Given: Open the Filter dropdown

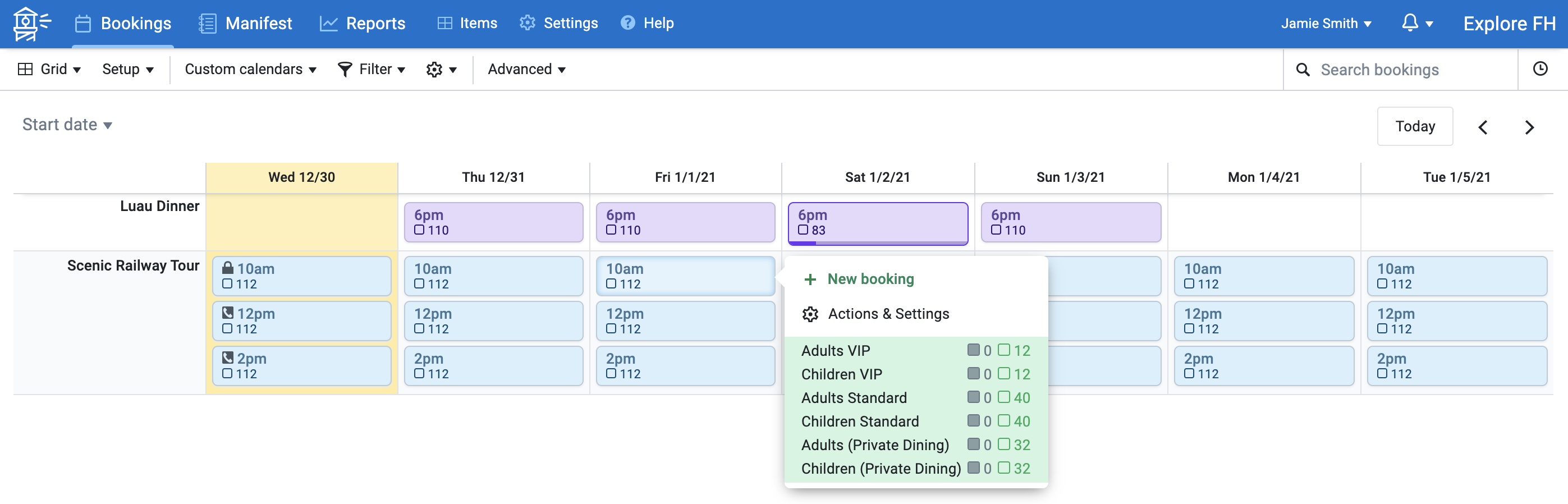Looking at the screenshot, I should point(372,70).
